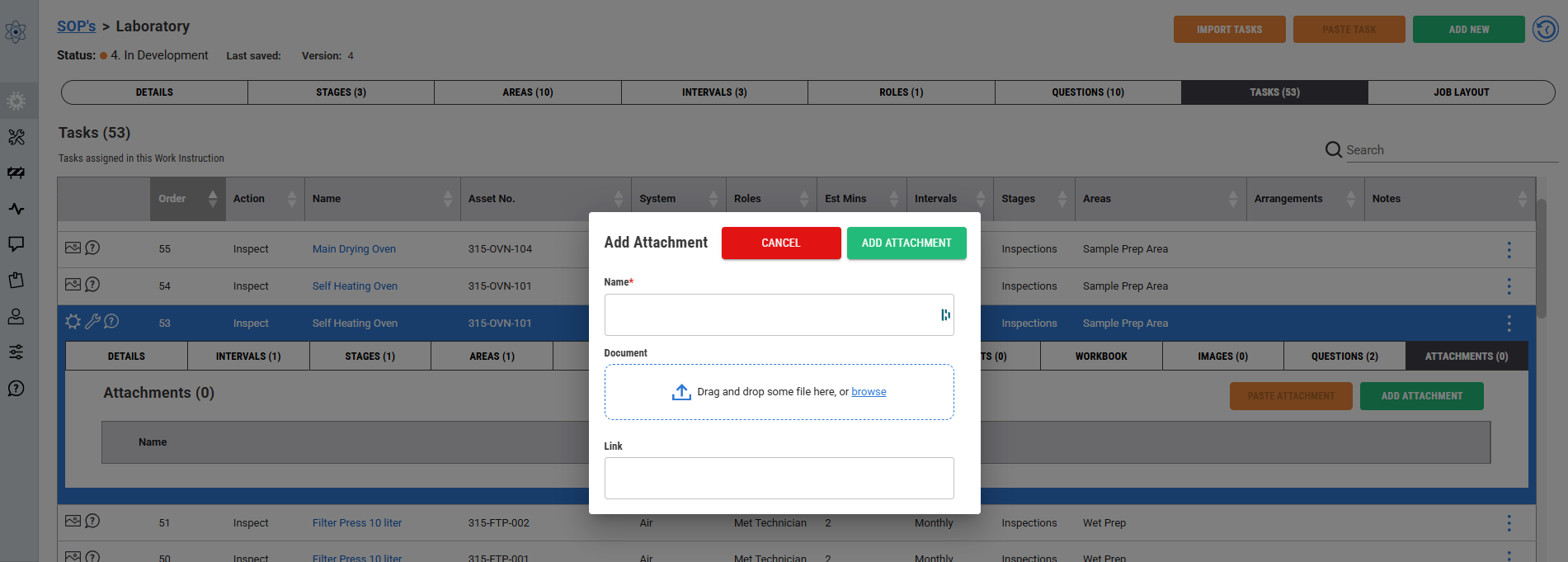
Task: Click the image icon on row 55
Action: [73, 248]
